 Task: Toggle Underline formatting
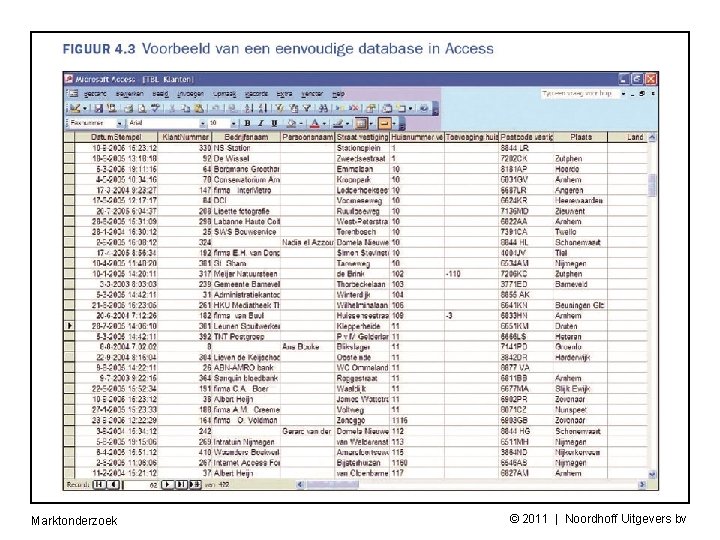(274, 123)
